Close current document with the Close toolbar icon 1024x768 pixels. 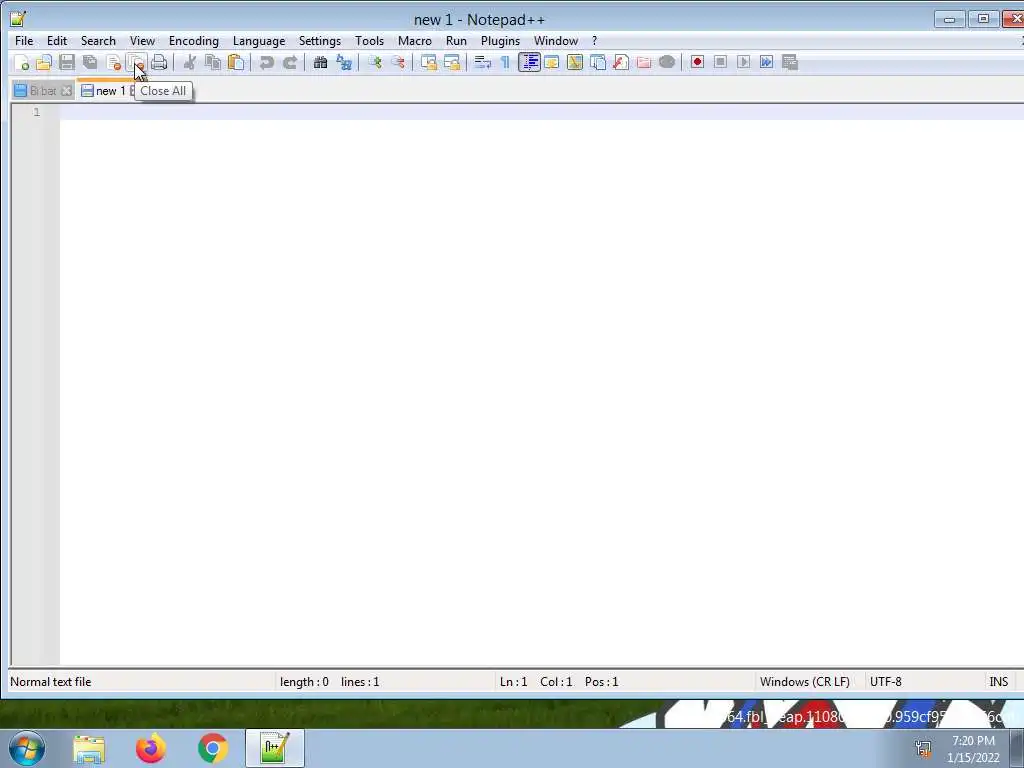tap(113, 62)
